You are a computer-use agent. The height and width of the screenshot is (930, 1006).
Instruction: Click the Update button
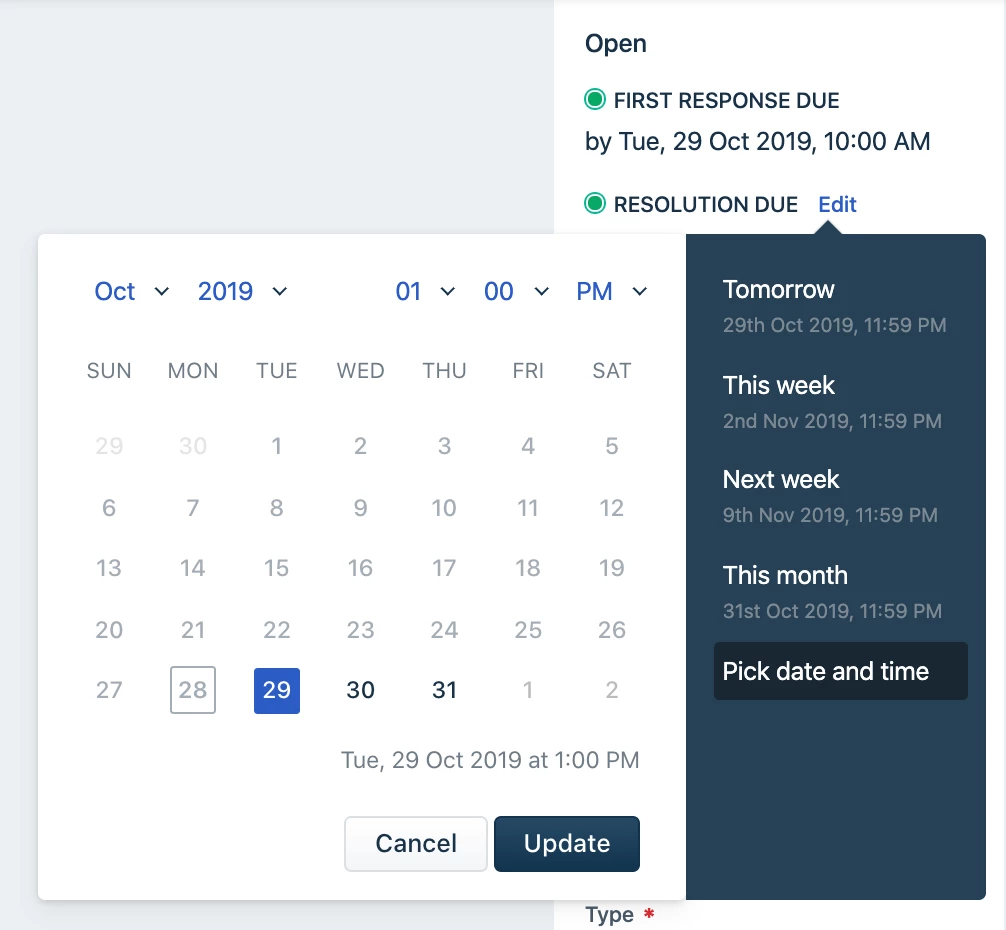(567, 843)
